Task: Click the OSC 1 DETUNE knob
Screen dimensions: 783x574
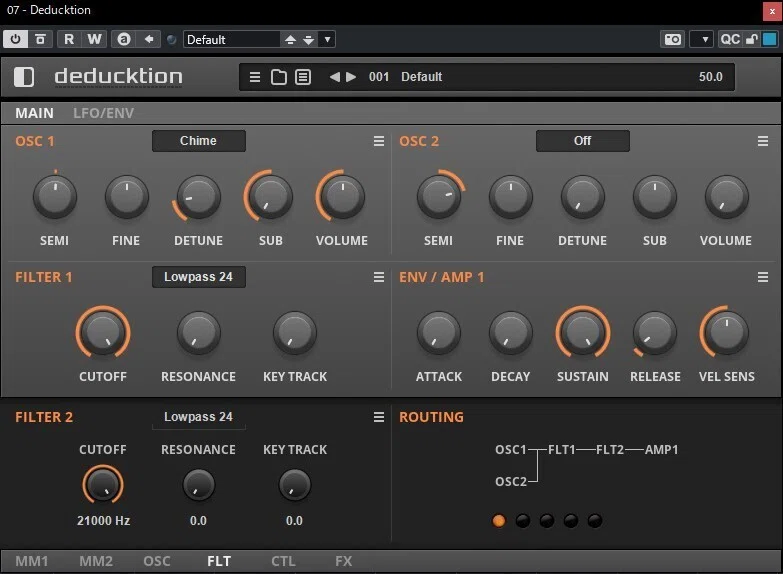Action: [x=199, y=197]
